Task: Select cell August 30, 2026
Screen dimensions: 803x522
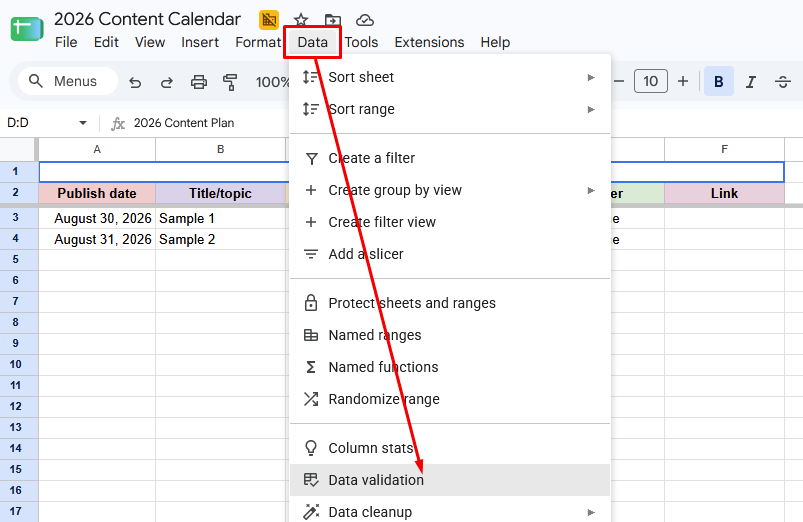Action: coord(97,219)
